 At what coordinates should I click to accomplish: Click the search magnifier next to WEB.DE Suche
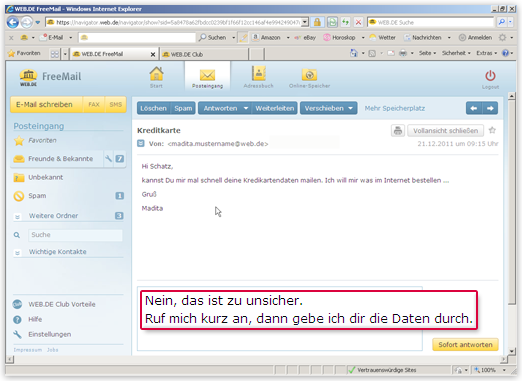coord(501,22)
